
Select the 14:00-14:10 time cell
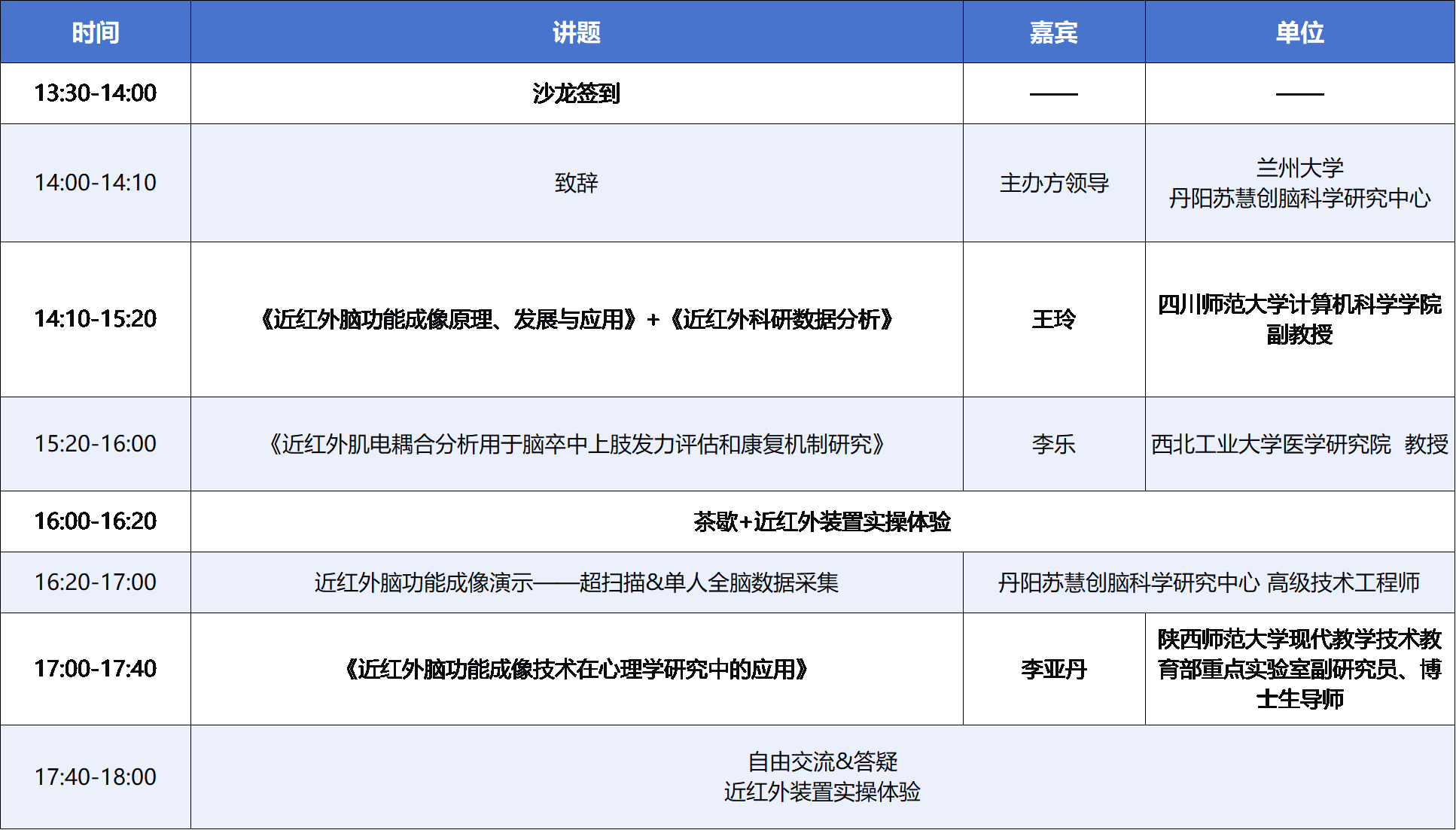tap(96, 183)
